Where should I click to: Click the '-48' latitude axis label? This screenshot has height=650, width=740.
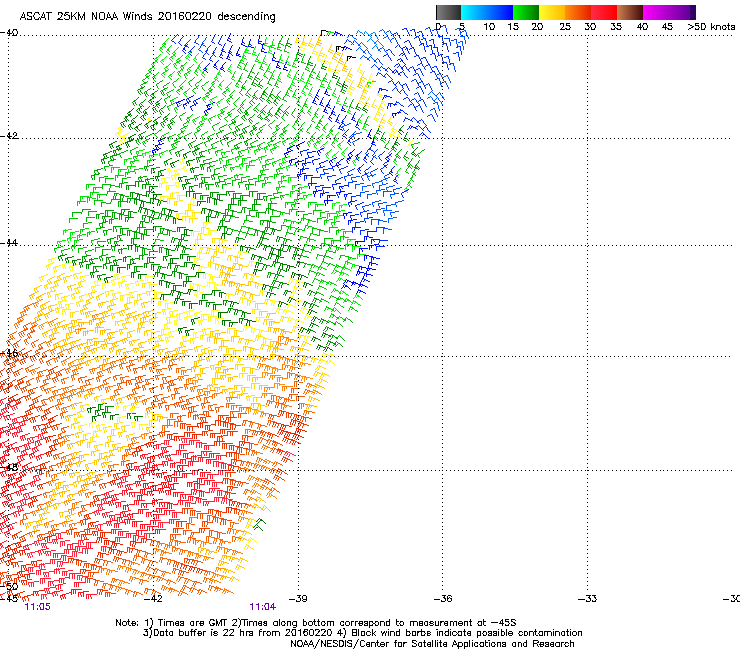9,468
